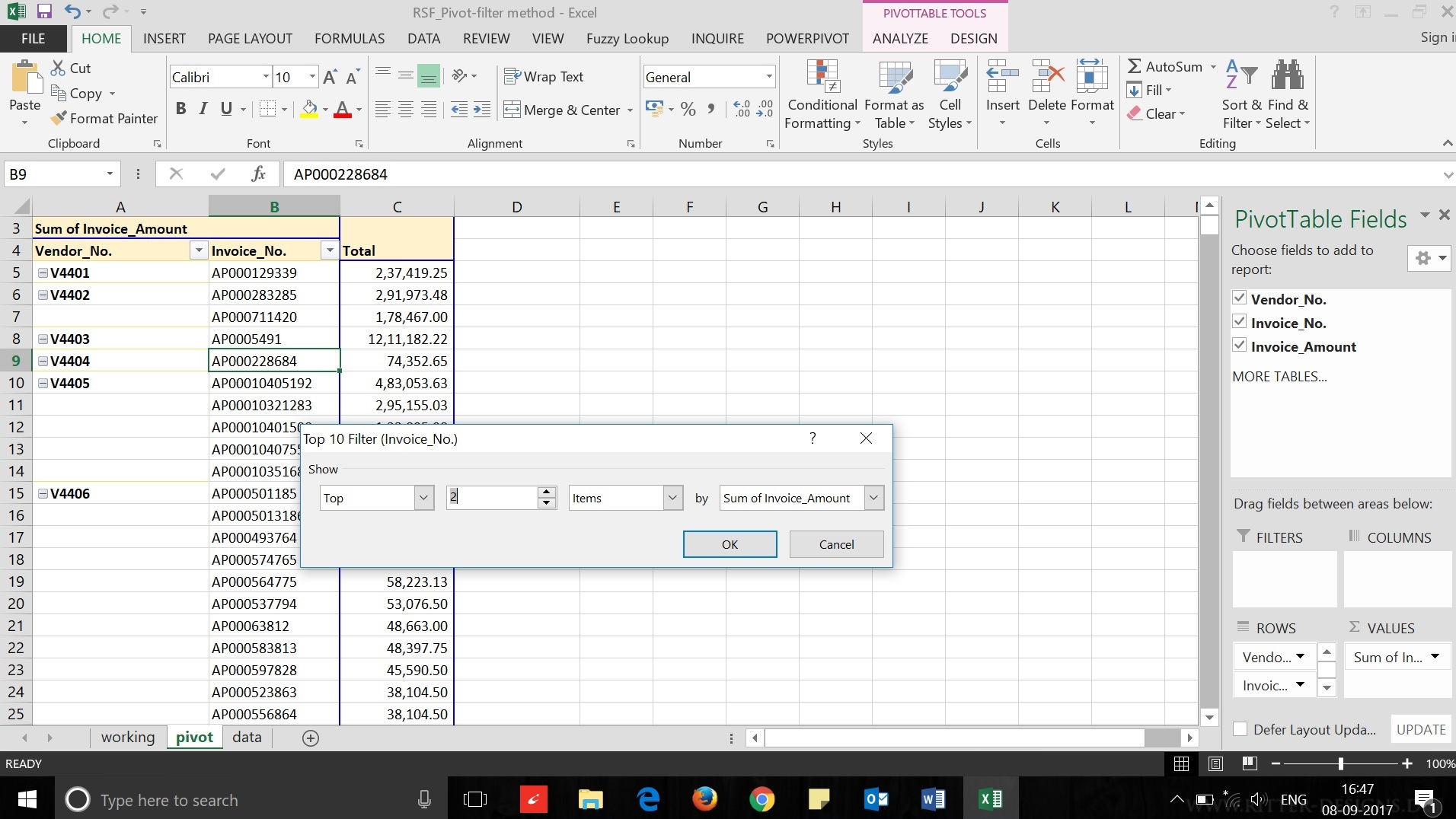Viewport: 1456px width, 819px height.
Task: Click AutoSum
Action: point(1165,66)
